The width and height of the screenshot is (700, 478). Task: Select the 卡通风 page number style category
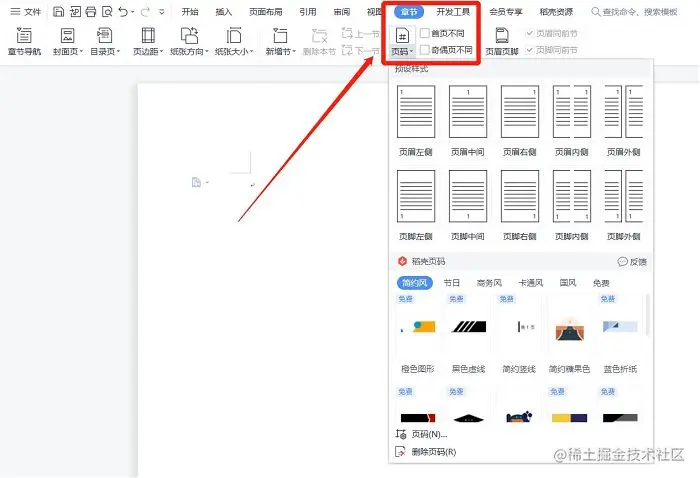[x=530, y=283]
